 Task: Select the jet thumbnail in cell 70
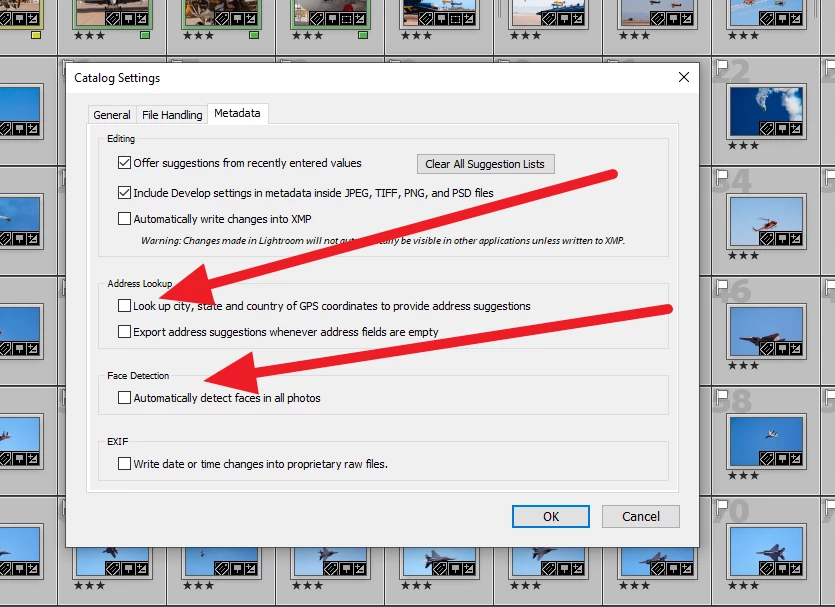tap(766, 551)
